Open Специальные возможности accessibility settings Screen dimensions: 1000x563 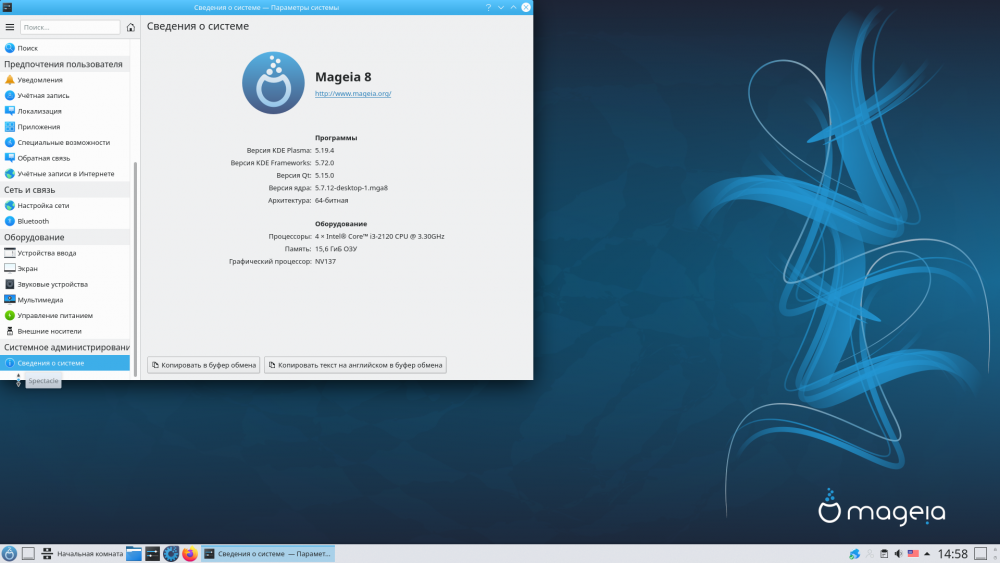65,142
